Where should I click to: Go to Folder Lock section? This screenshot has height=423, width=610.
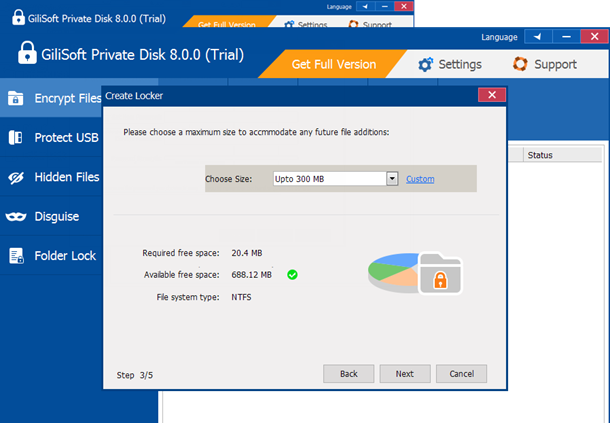pyautogui.click(x=51, y=256)
